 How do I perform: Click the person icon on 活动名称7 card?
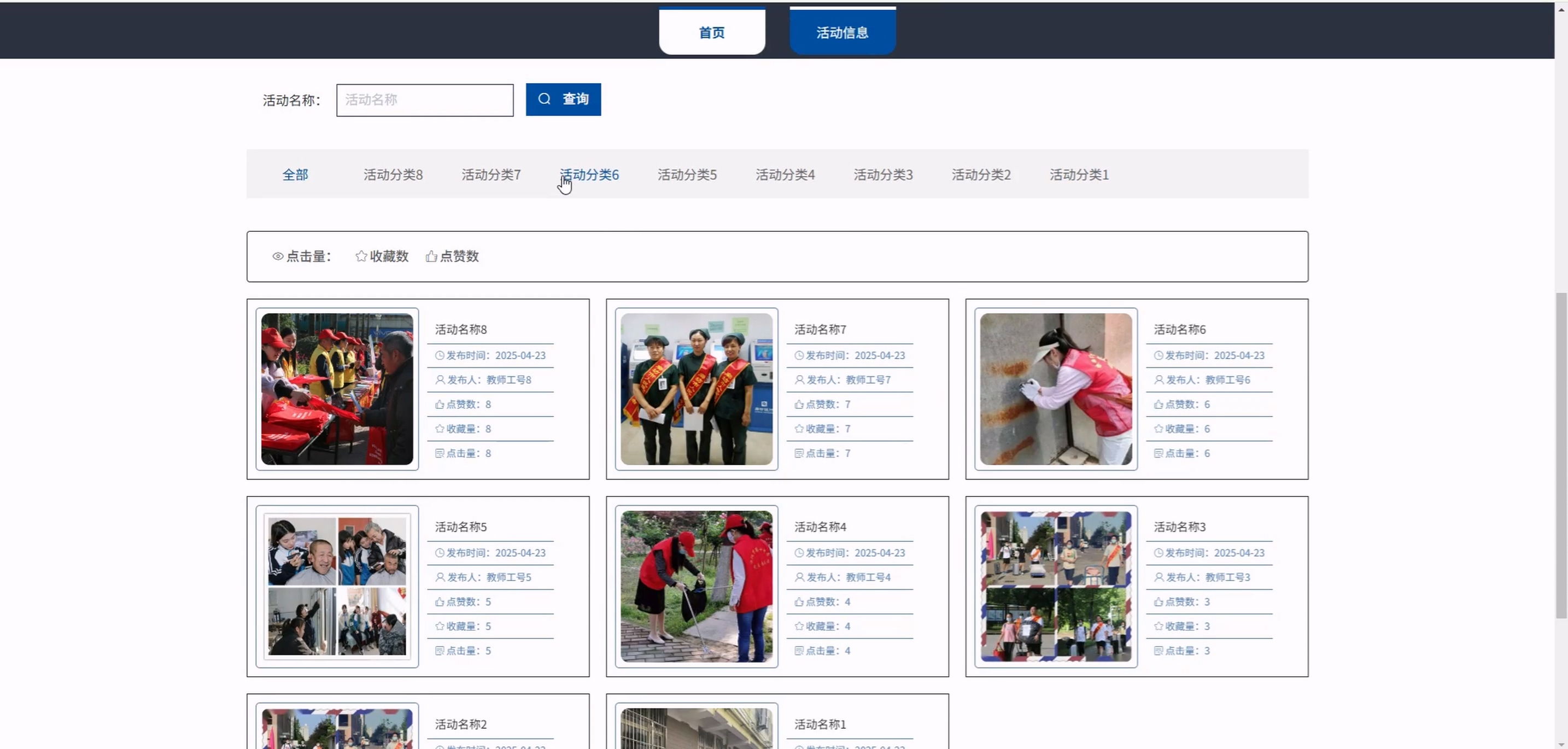click(x=799, y=379)
